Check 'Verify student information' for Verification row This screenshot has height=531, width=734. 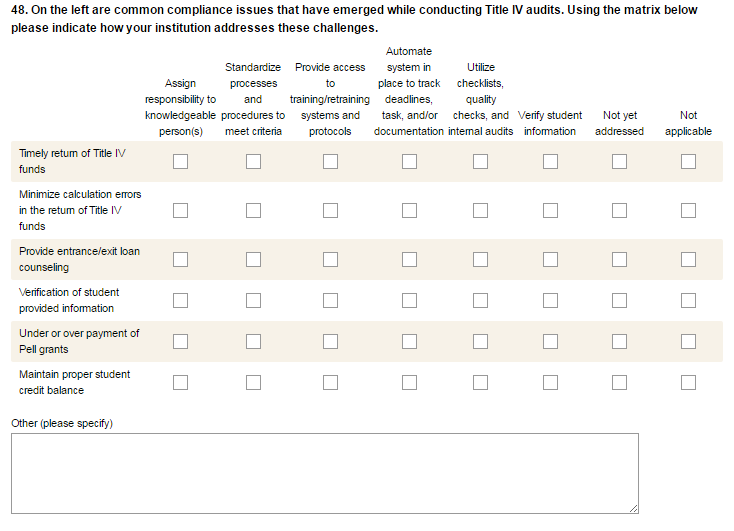550,300
